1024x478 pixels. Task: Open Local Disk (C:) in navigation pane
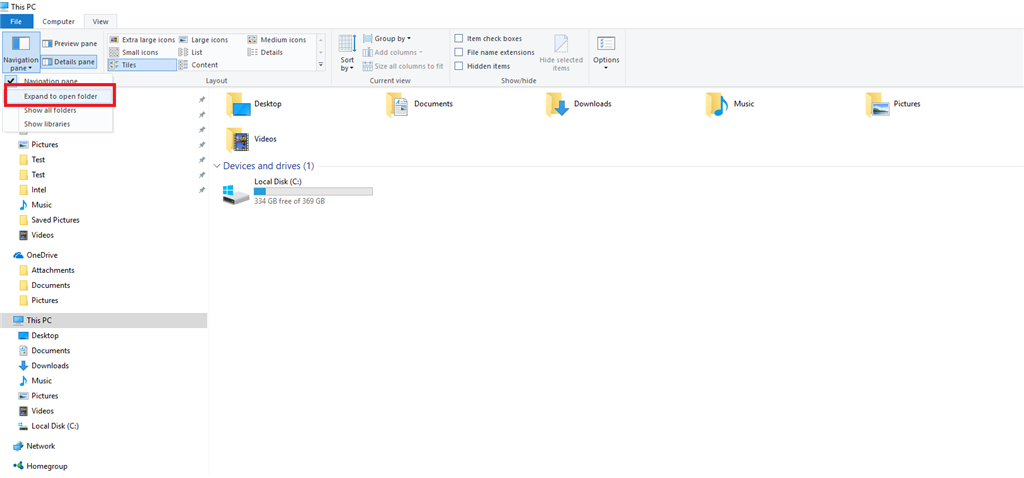(x=55, y=426)
